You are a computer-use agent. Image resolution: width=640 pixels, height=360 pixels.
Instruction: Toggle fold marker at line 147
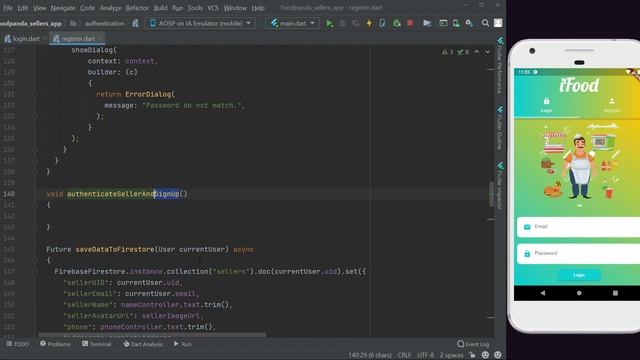point(35,271)
